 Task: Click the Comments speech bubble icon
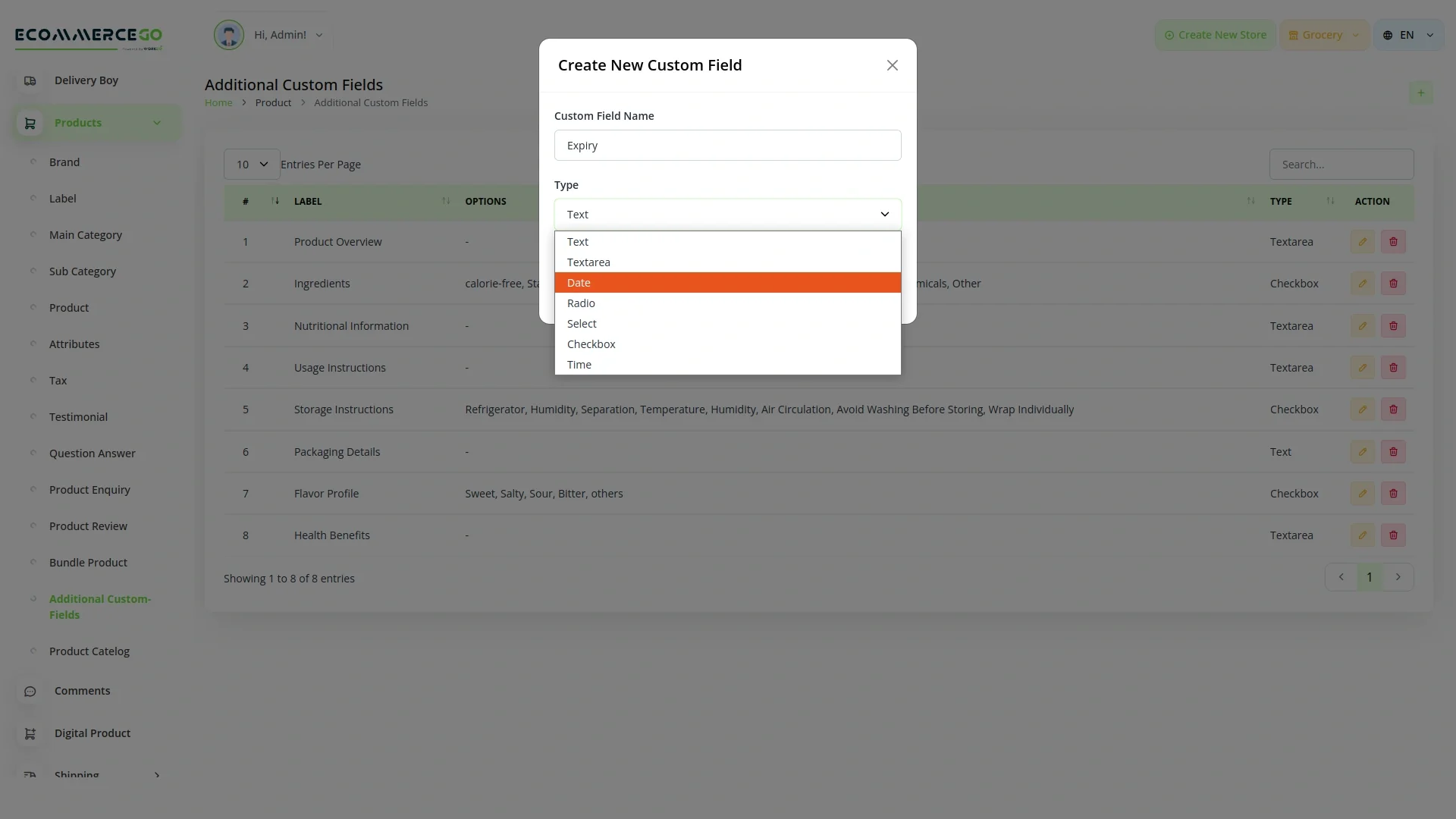click(30, 691)
